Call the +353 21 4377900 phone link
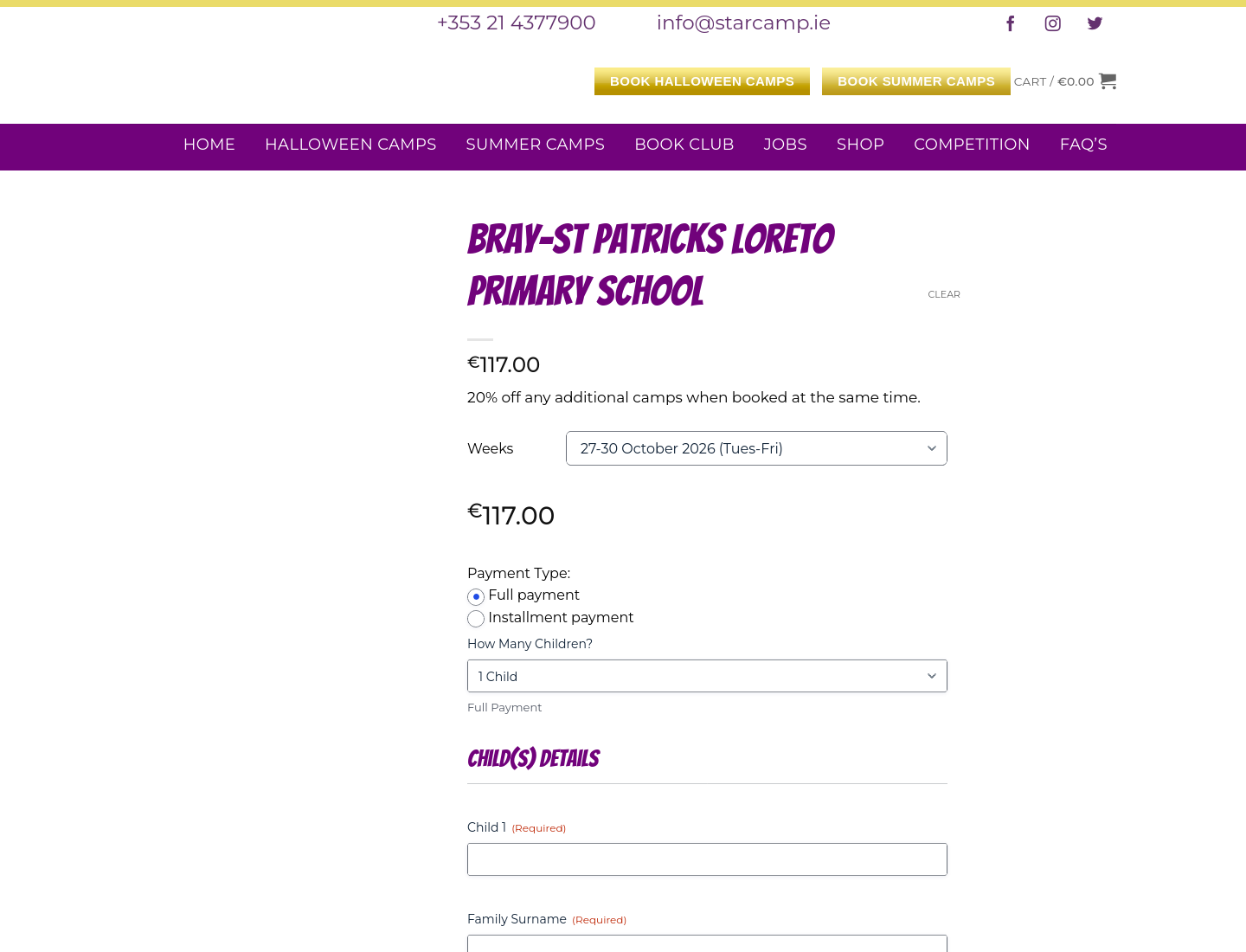This screenshot has height=952, width=1246. 517,23
